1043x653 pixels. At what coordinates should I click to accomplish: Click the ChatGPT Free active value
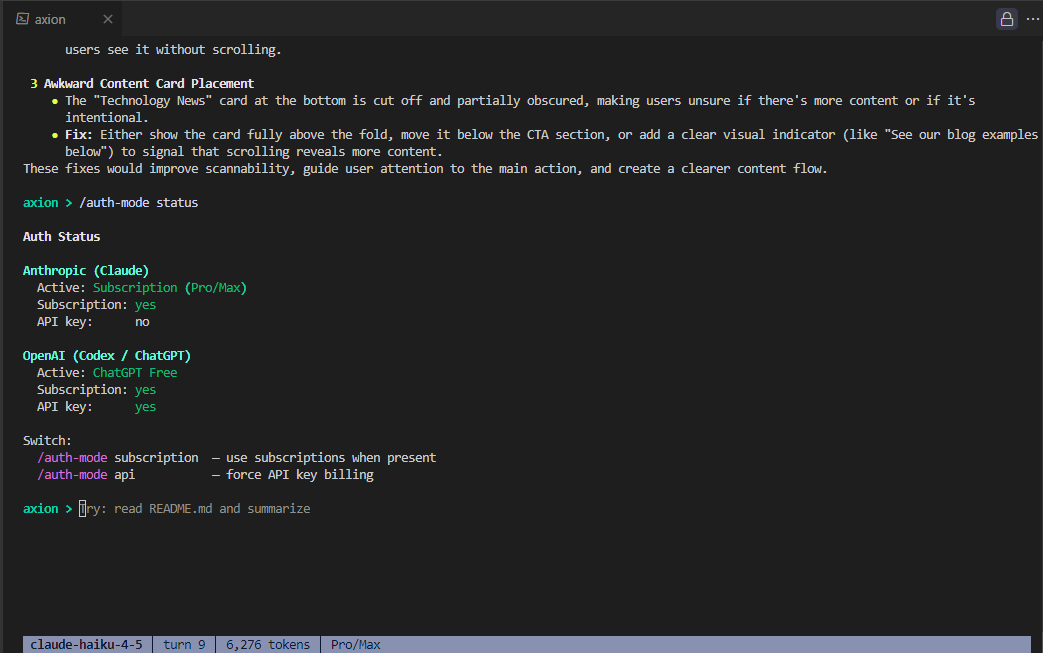click(x=135, y=373)
